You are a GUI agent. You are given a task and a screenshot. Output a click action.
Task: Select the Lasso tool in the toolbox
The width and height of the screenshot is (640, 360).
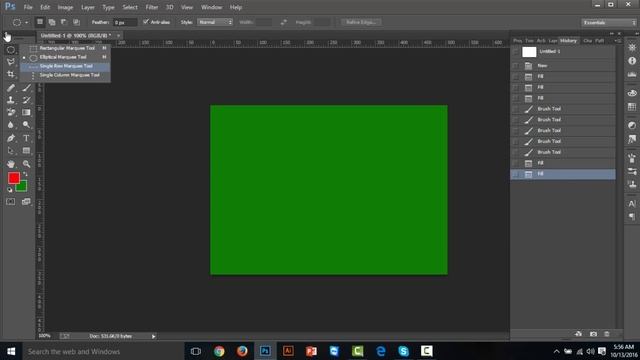click(x=11, y=62)
